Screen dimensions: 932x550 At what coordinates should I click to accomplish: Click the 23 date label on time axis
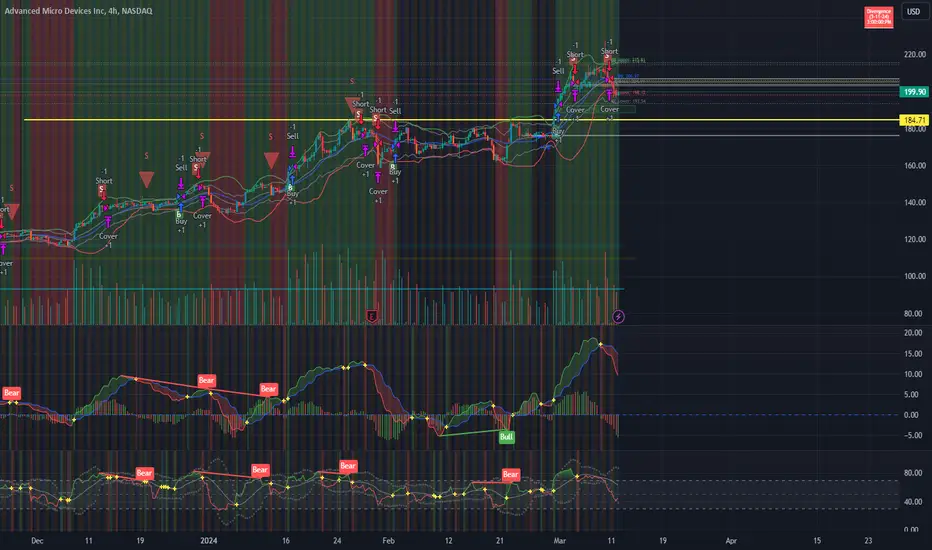coord(868,540)
